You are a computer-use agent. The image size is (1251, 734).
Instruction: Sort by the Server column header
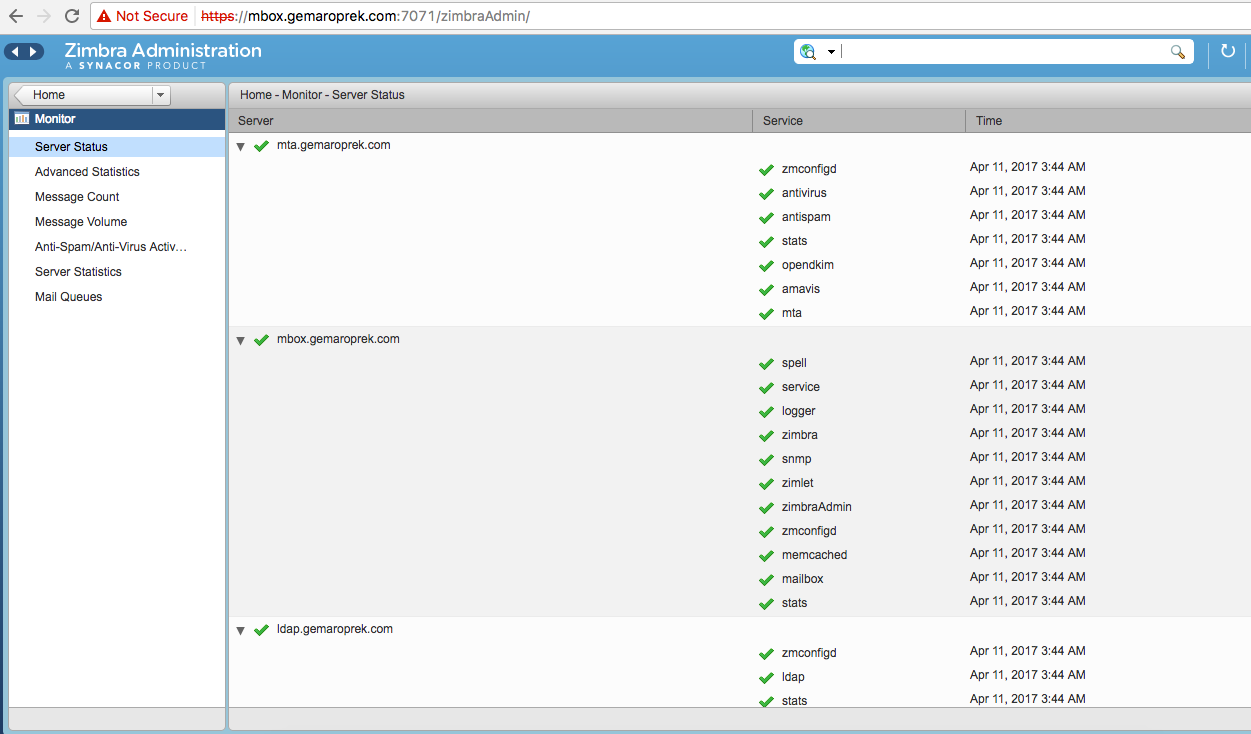click(490, 121)
